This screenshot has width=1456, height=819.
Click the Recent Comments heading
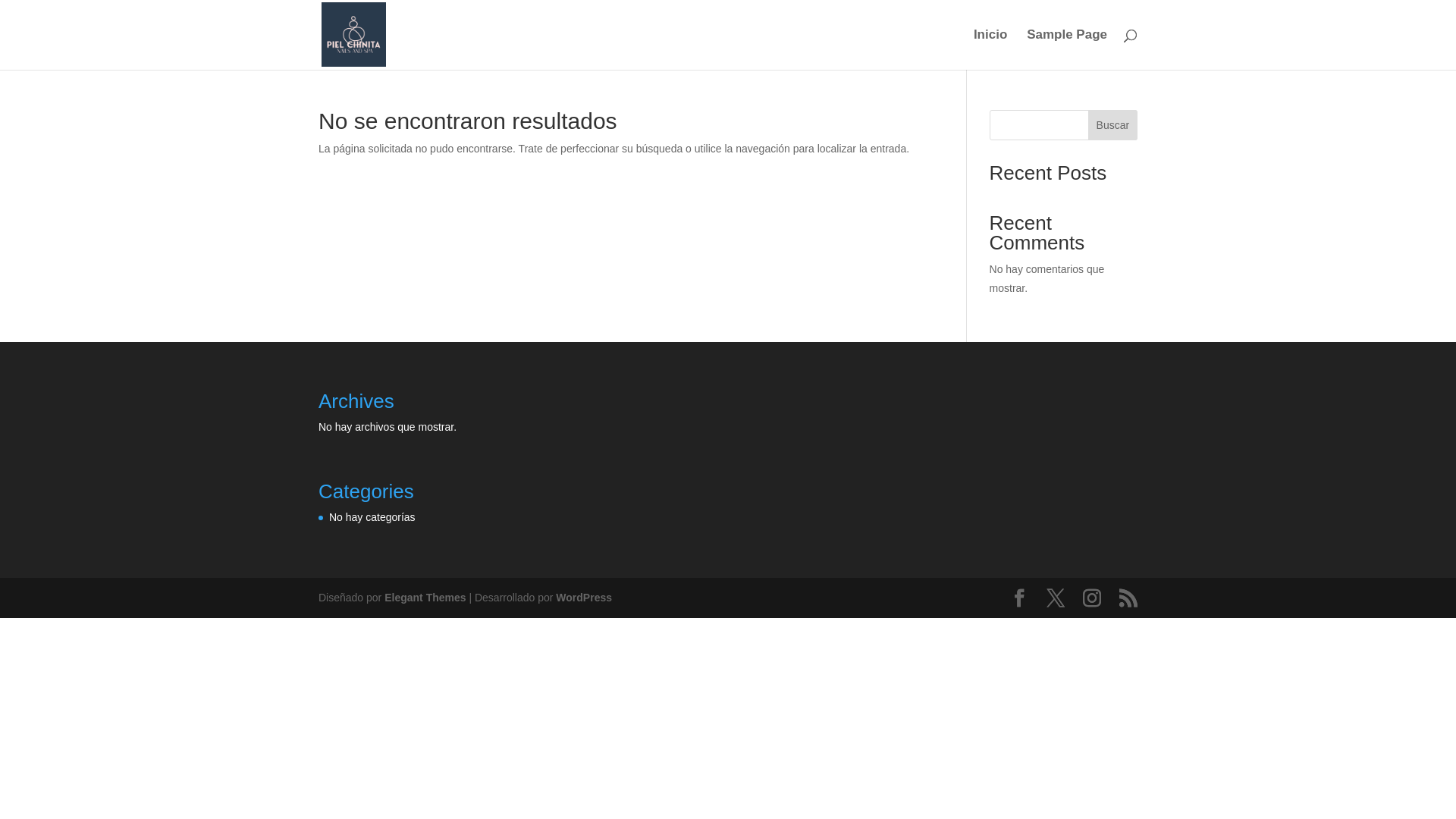point(1037,233)
